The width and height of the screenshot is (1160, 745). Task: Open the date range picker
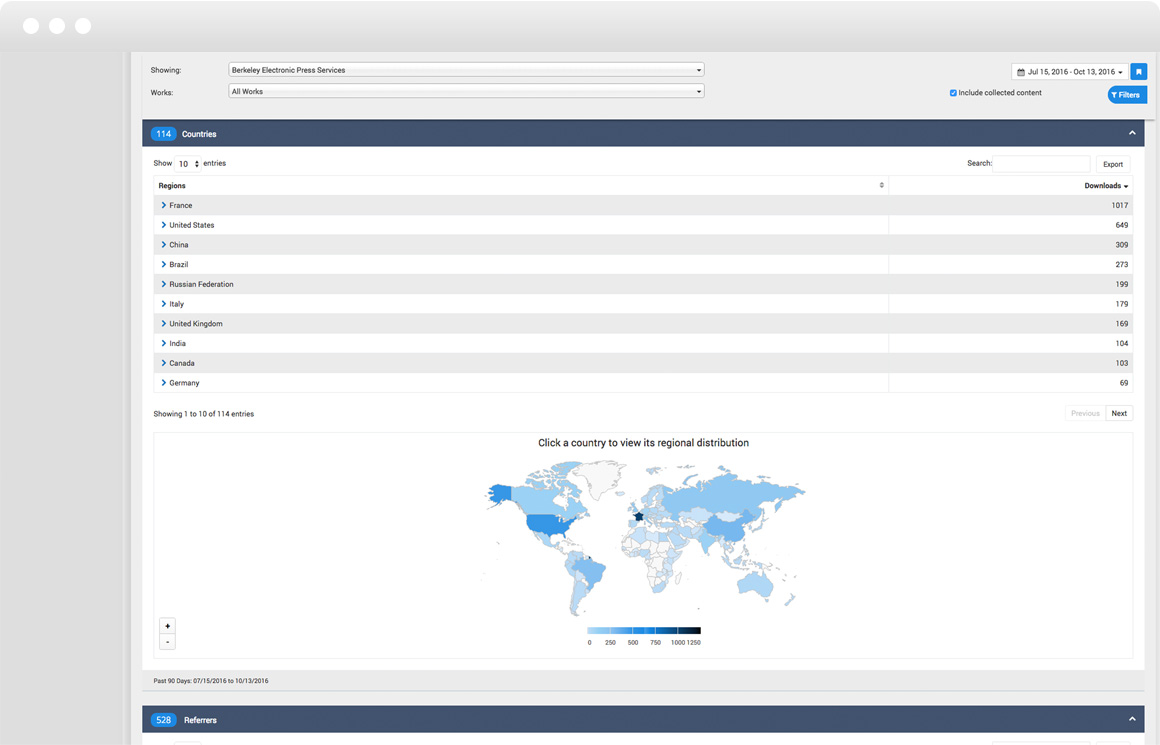[x=1069, y=72]
